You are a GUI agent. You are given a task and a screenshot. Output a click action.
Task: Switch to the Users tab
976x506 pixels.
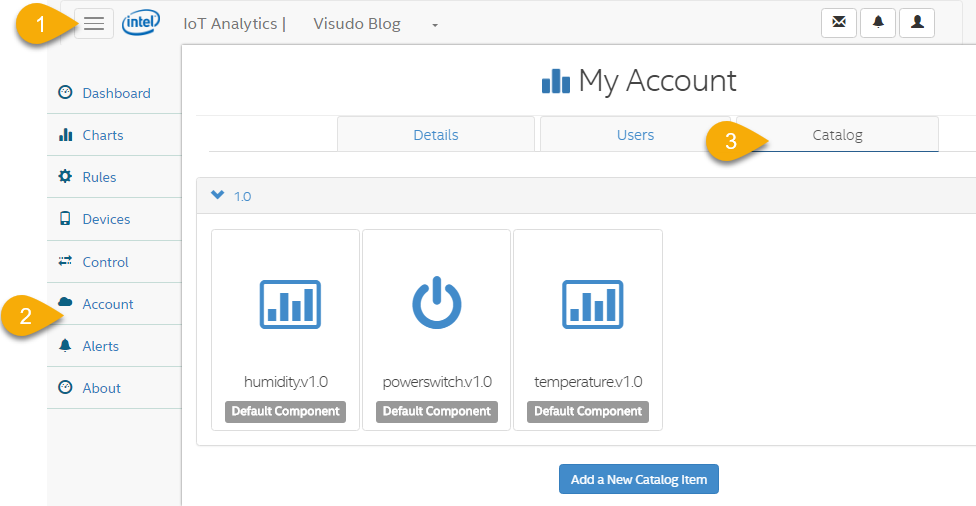pos(635,135)
